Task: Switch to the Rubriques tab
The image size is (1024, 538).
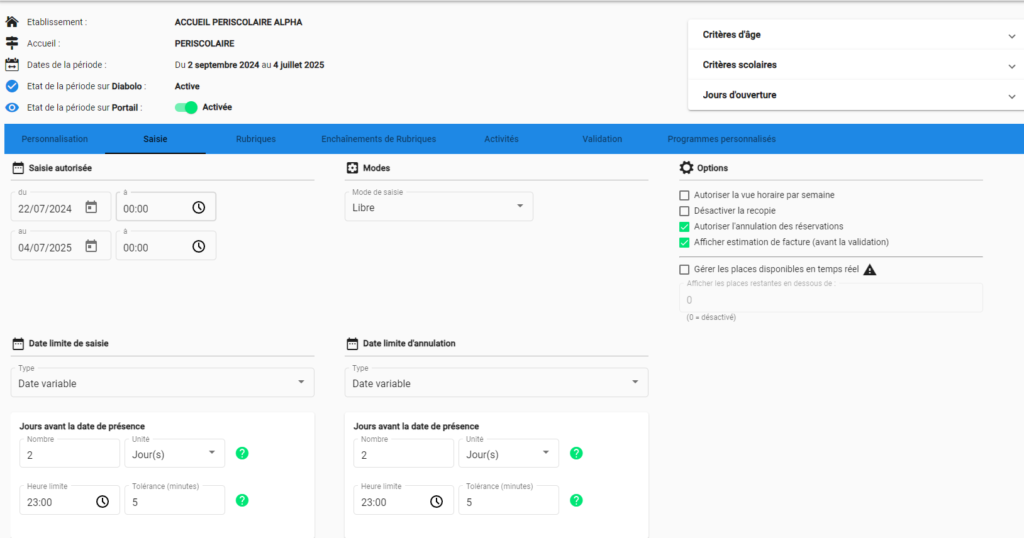Action: point(255,139)
